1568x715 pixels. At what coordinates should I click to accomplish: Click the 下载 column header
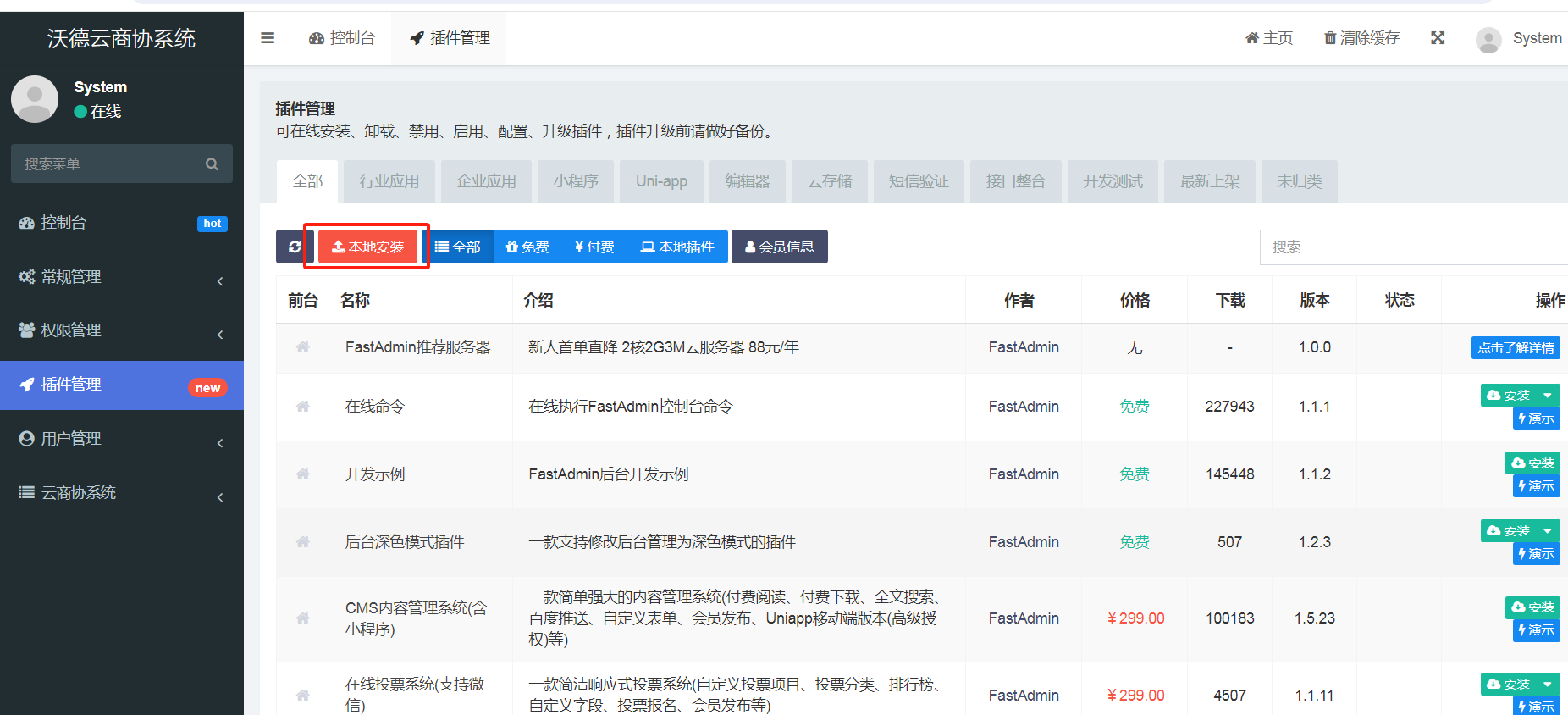[x=1230, y=300]
